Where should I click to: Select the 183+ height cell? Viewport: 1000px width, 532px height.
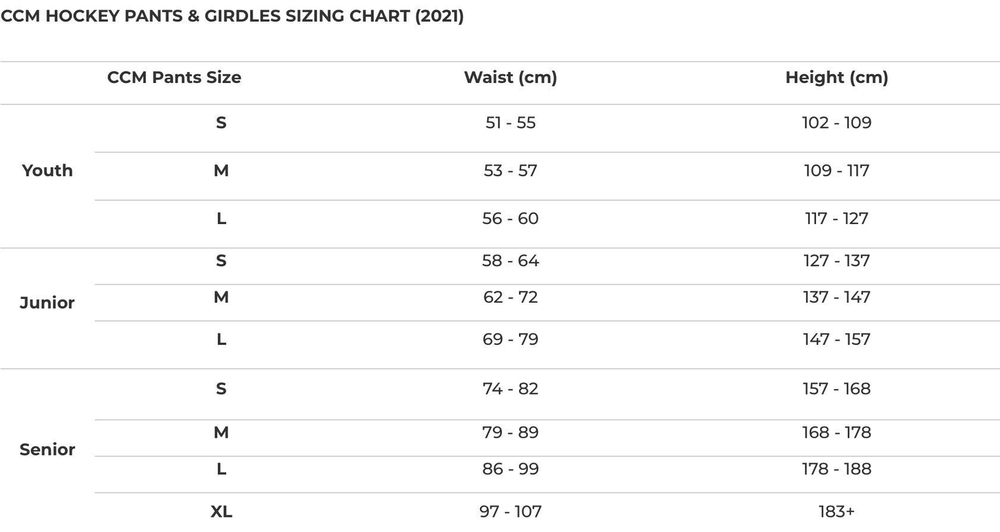836,511
